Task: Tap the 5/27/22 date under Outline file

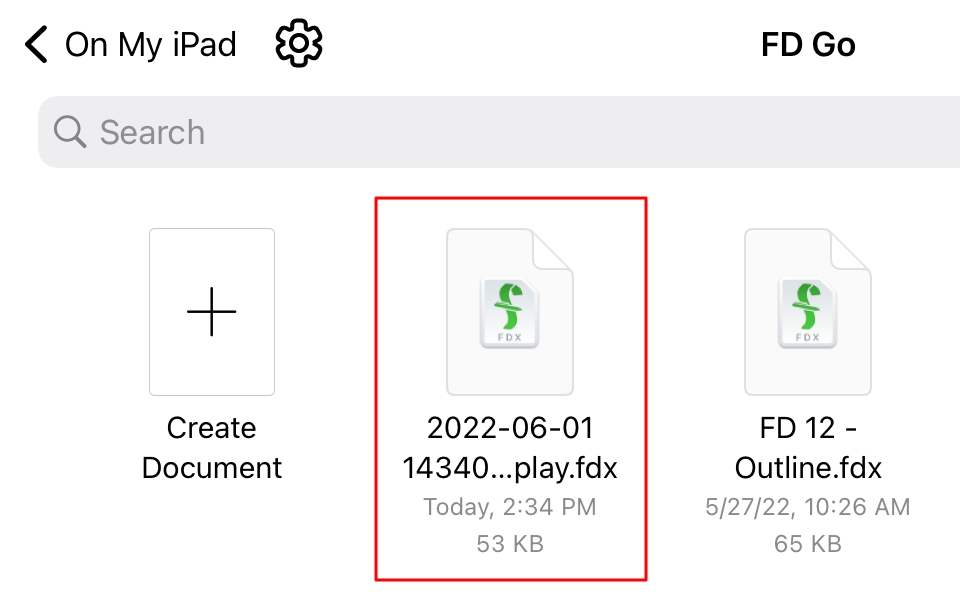Action: pos(807,506)
